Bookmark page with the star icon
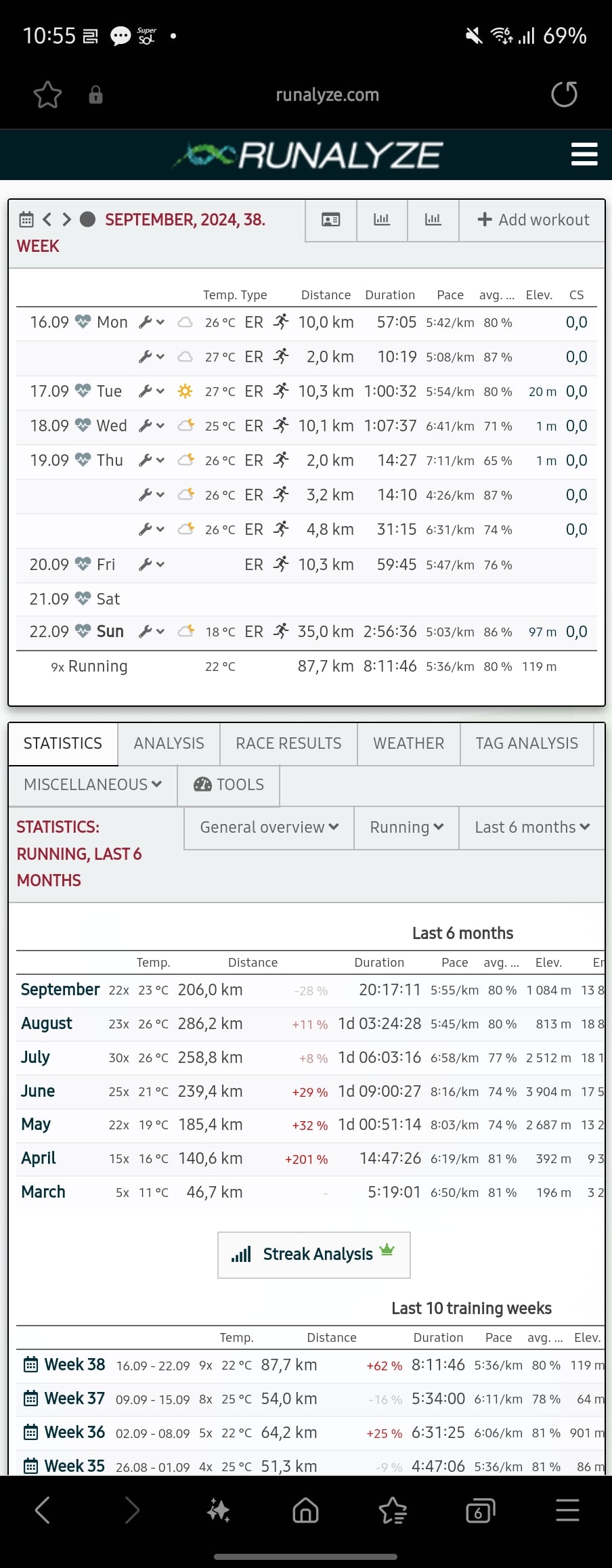The width and height of the screenshot is (612, 1568). coord(47,95)
